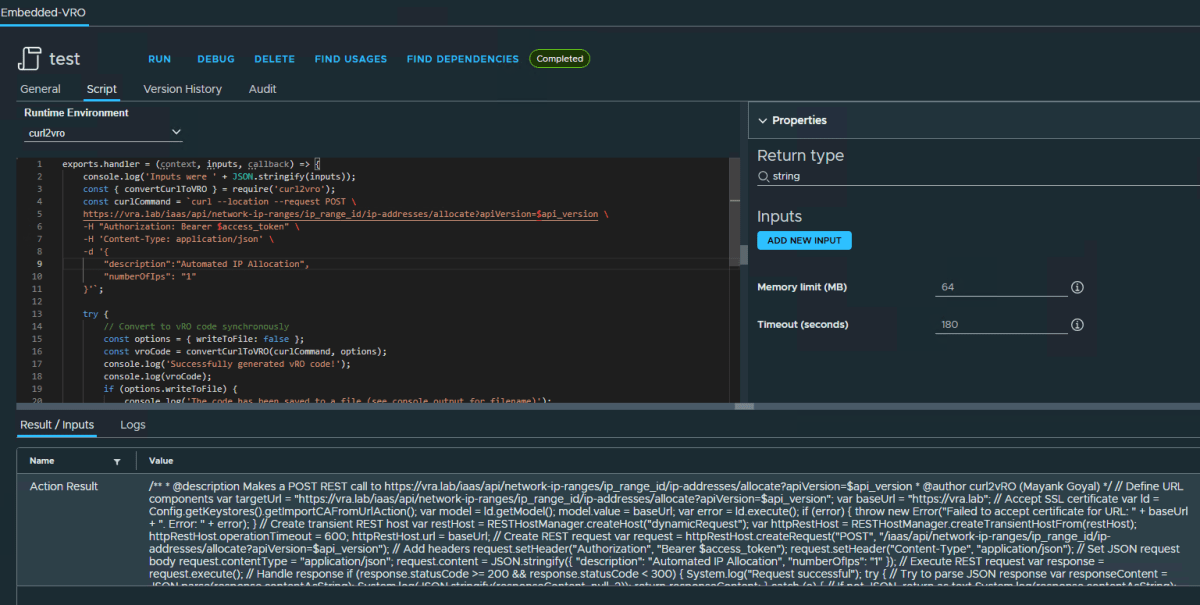Open the Version History tab
Viewport: 1200px width, 605px height.
(x=183, y=89)
